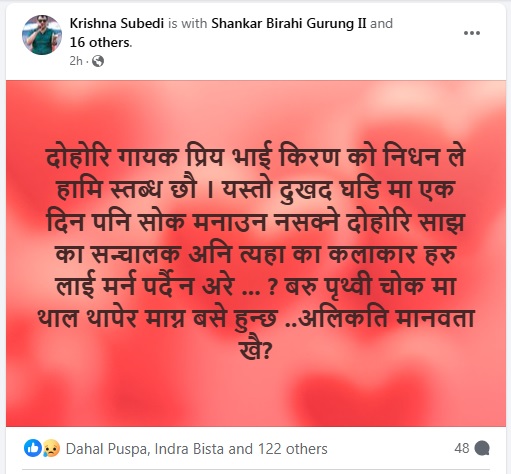Open the Krishna Subedi profile name link
The image size is (511, 474).
[117, 23]
